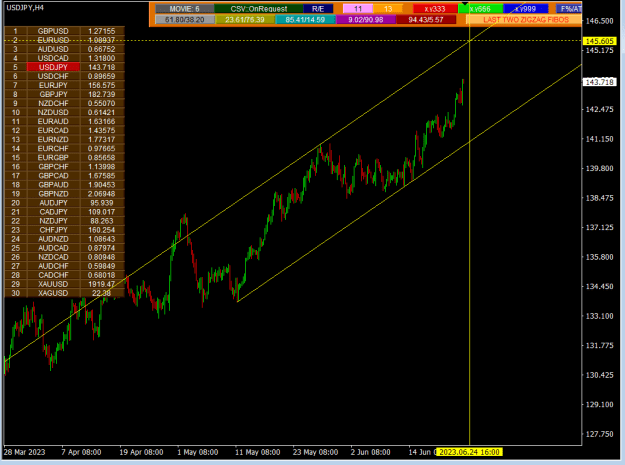Select EURCAD in the symbol list

[53, 130]
